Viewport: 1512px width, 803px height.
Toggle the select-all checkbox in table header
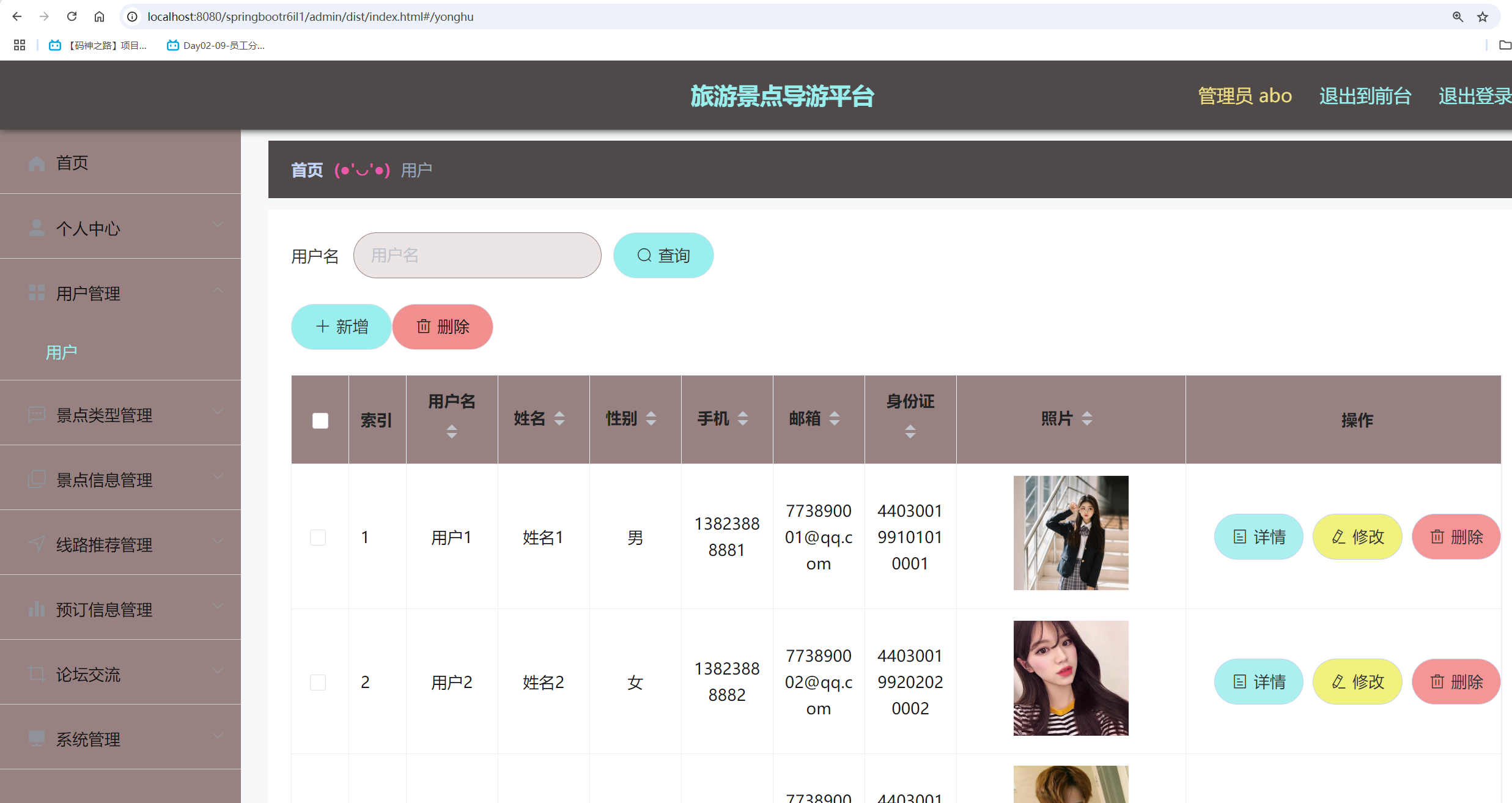point(320,420)
